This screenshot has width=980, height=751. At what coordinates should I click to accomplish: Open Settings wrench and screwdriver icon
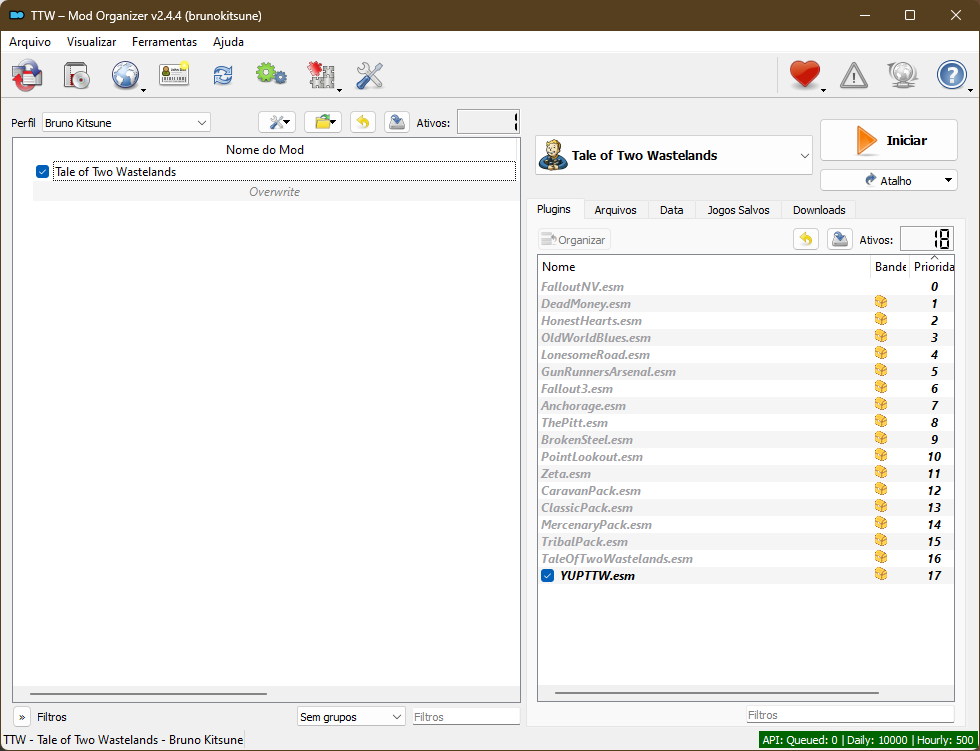(369, 76)
